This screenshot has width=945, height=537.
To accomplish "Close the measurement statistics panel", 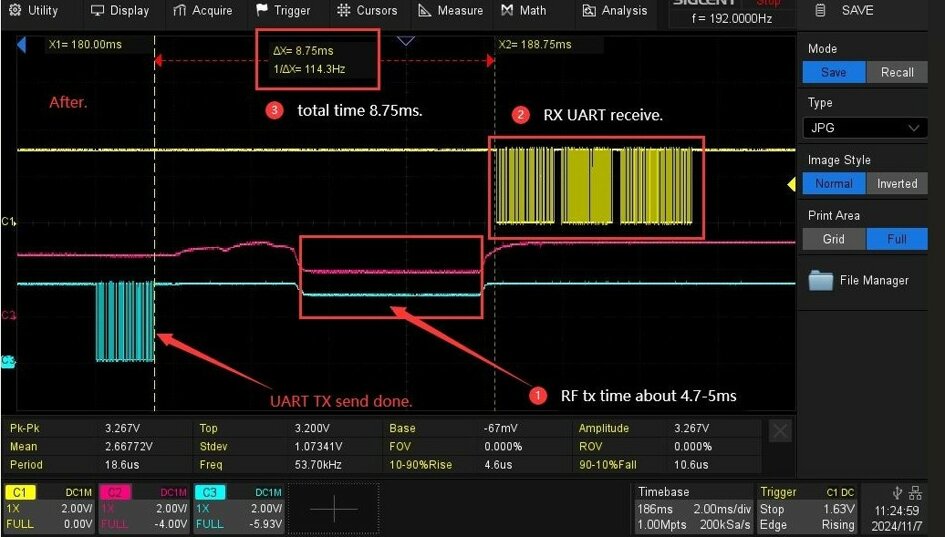I will tap(781, 431).
